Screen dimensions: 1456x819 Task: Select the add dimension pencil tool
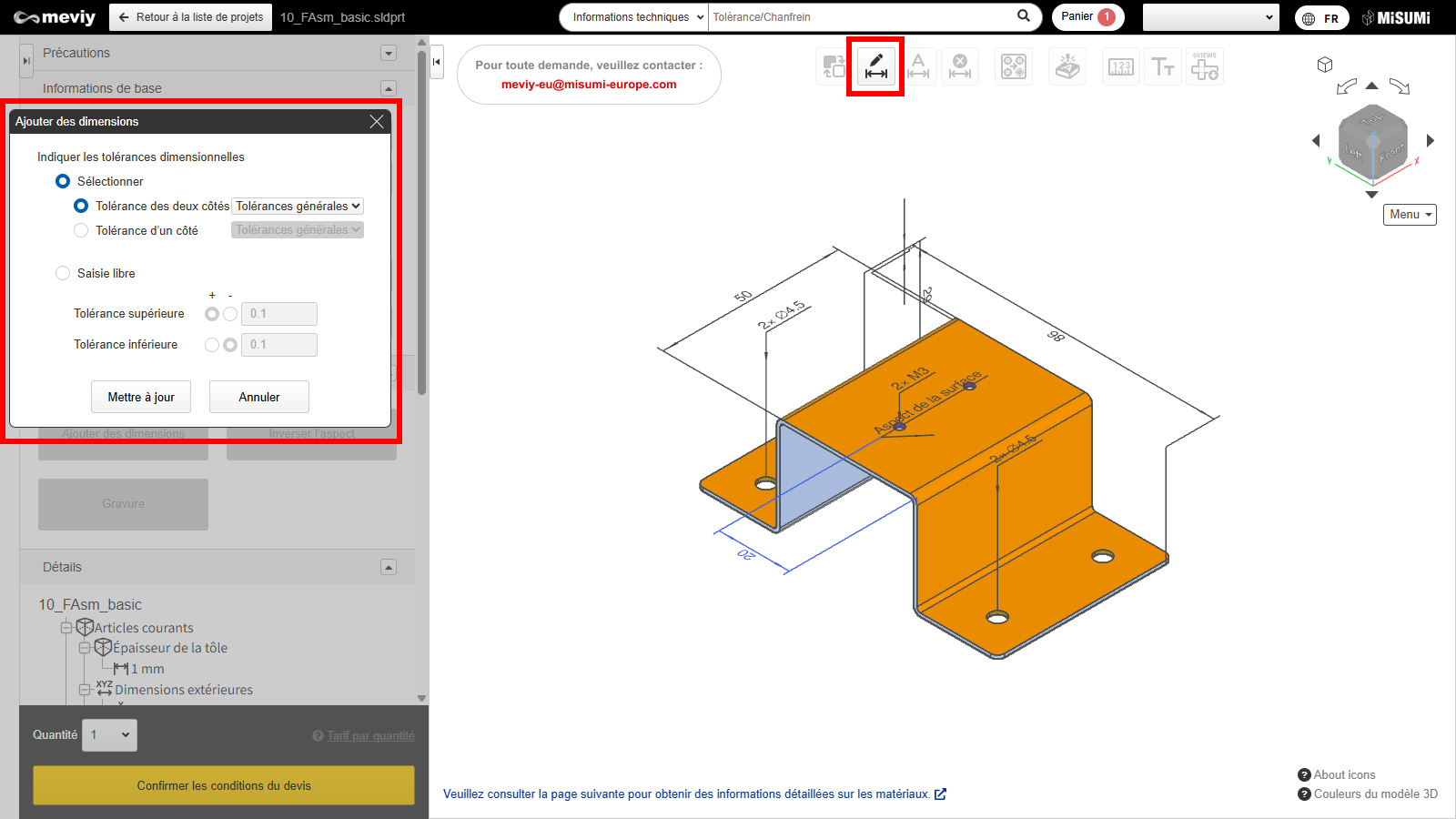875,66
